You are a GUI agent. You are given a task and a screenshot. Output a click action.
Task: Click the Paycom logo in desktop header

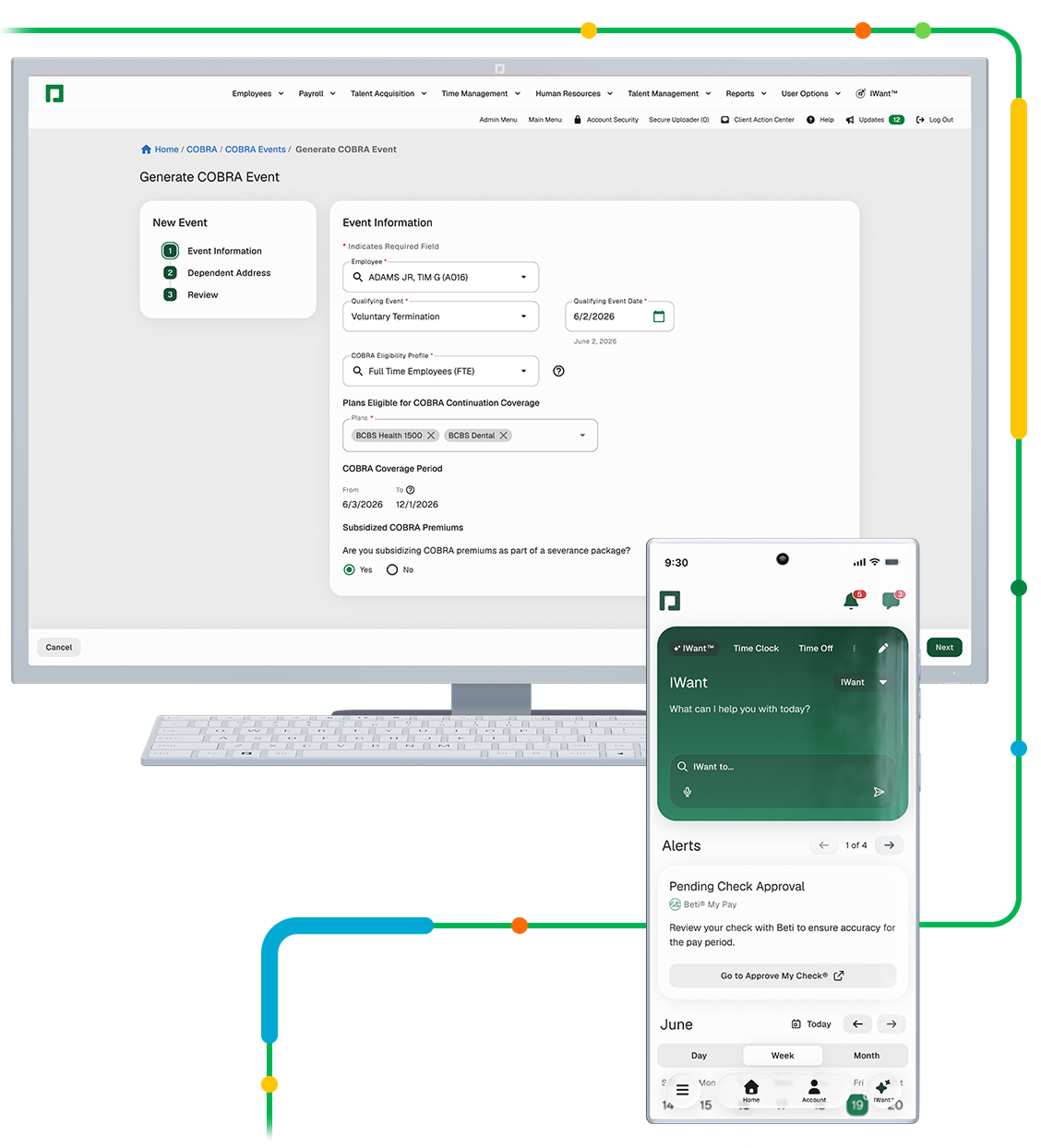54,93
